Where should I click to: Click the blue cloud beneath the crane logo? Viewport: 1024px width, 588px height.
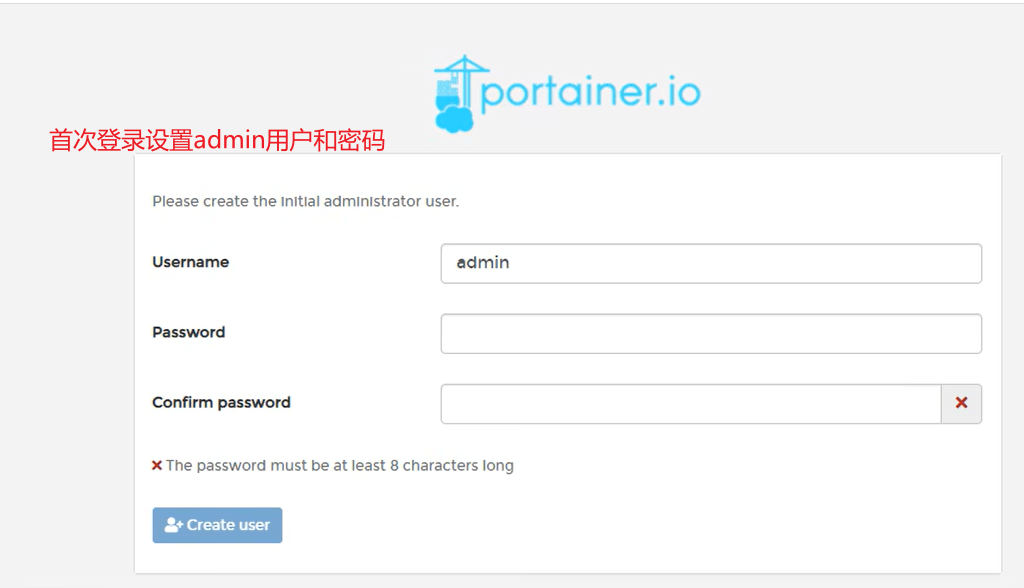pyautogui.click(x=455, y=120)
